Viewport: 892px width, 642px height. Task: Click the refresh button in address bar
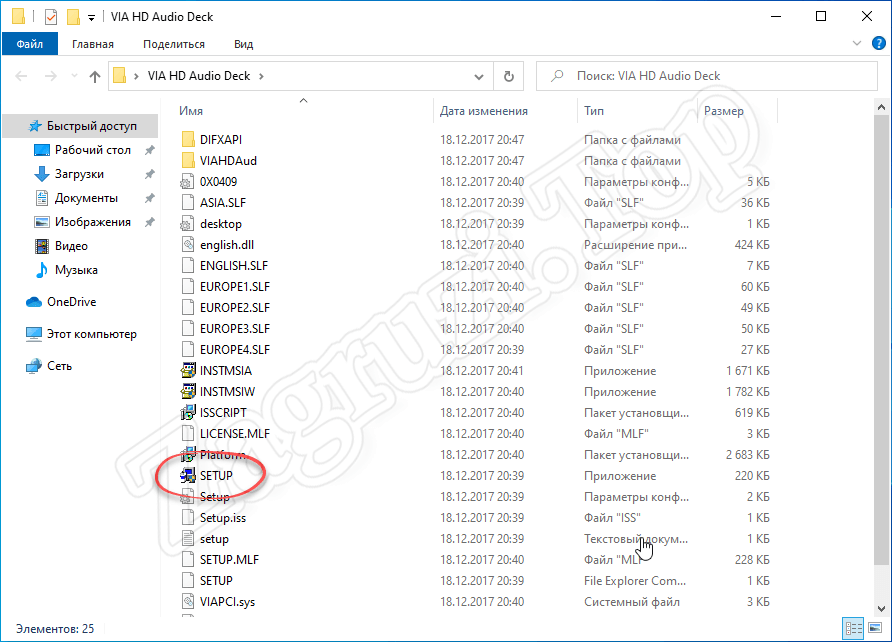[508, 76]
